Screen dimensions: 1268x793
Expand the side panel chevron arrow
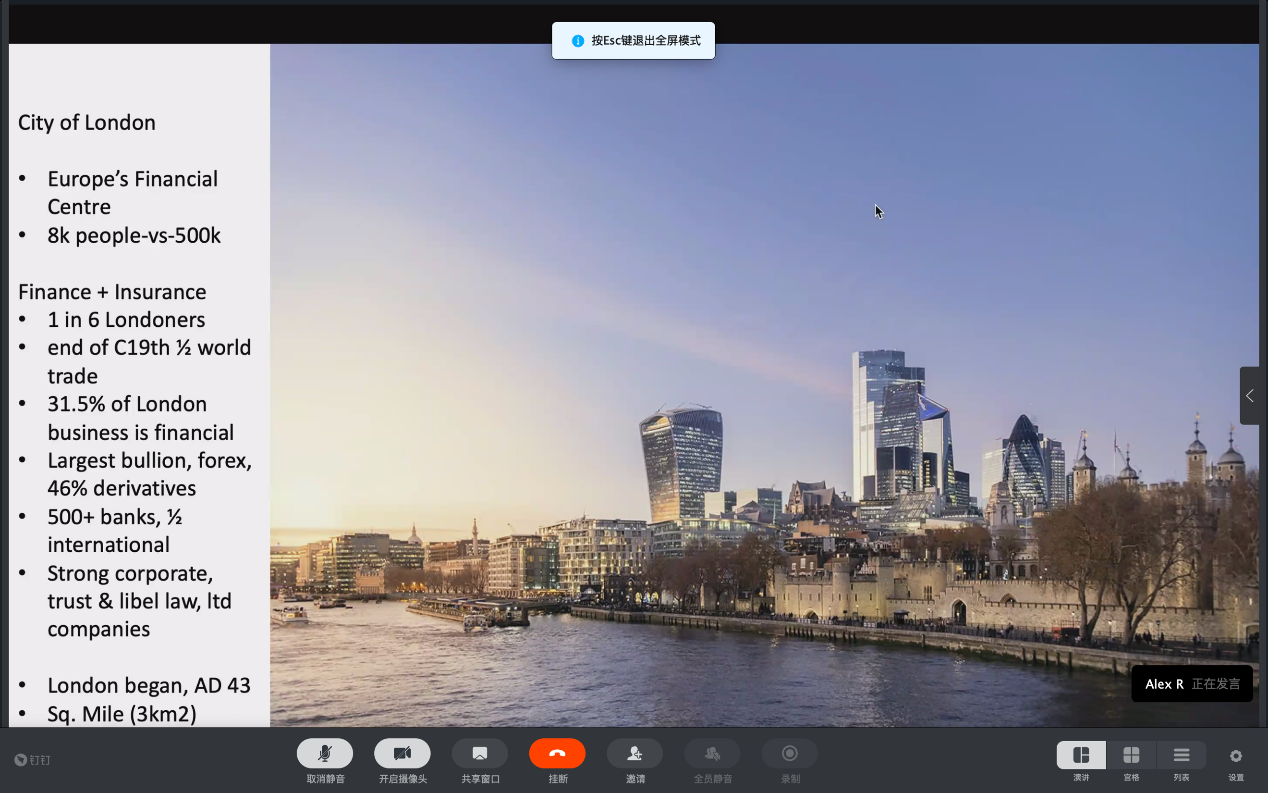click(x=1250, y=396)
